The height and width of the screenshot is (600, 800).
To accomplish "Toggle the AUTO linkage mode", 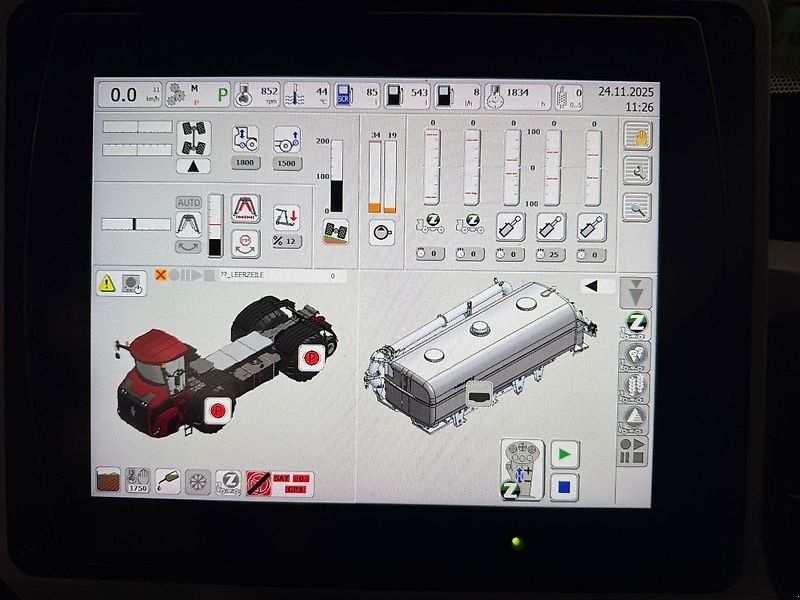I will [x=189, y=203].
